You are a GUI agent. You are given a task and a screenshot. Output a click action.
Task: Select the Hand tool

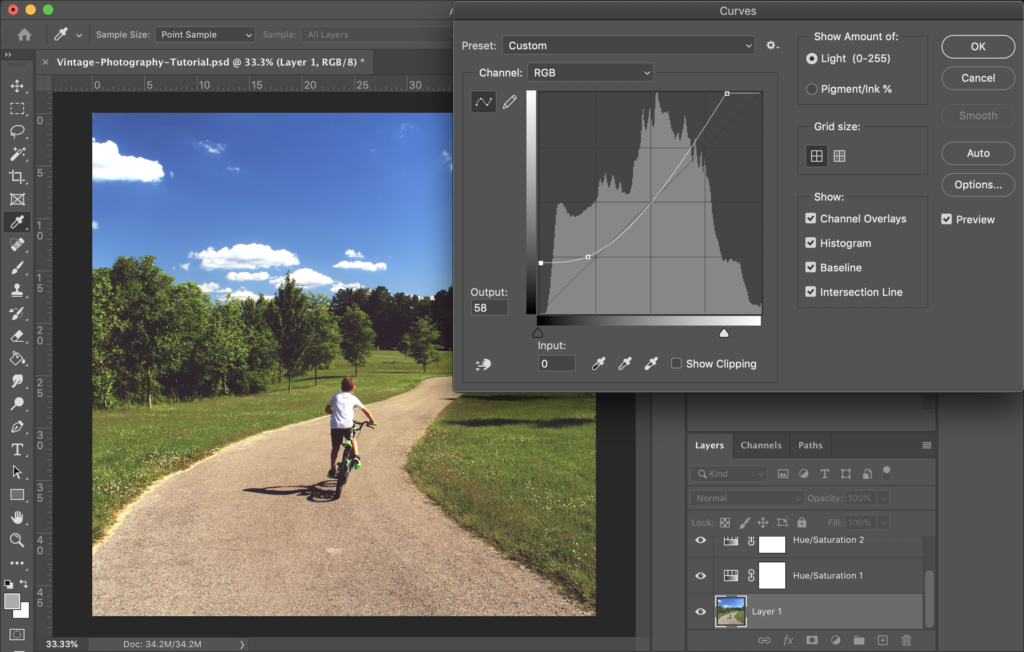click(17, 517)
